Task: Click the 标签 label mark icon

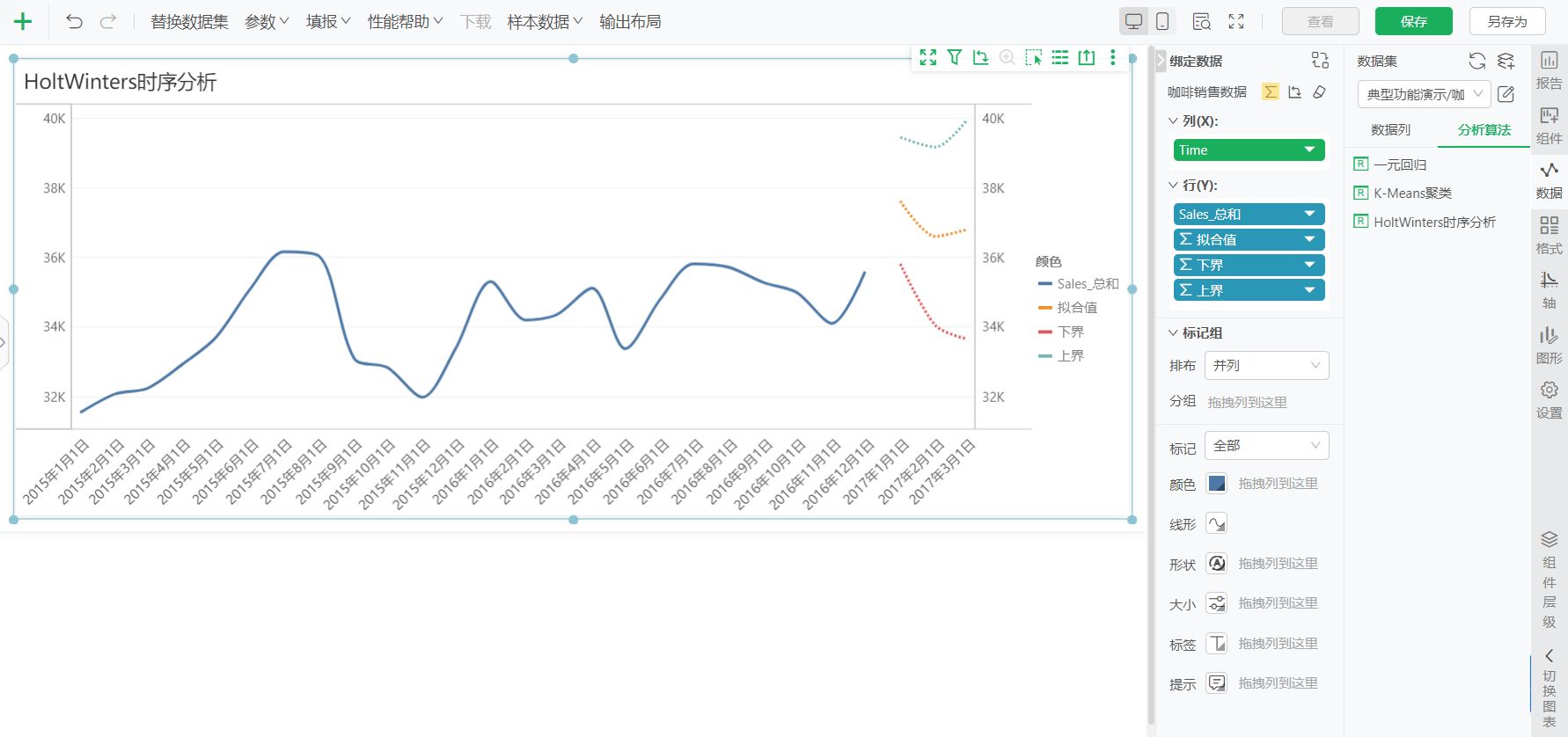Action: (x=1217, y=644)
